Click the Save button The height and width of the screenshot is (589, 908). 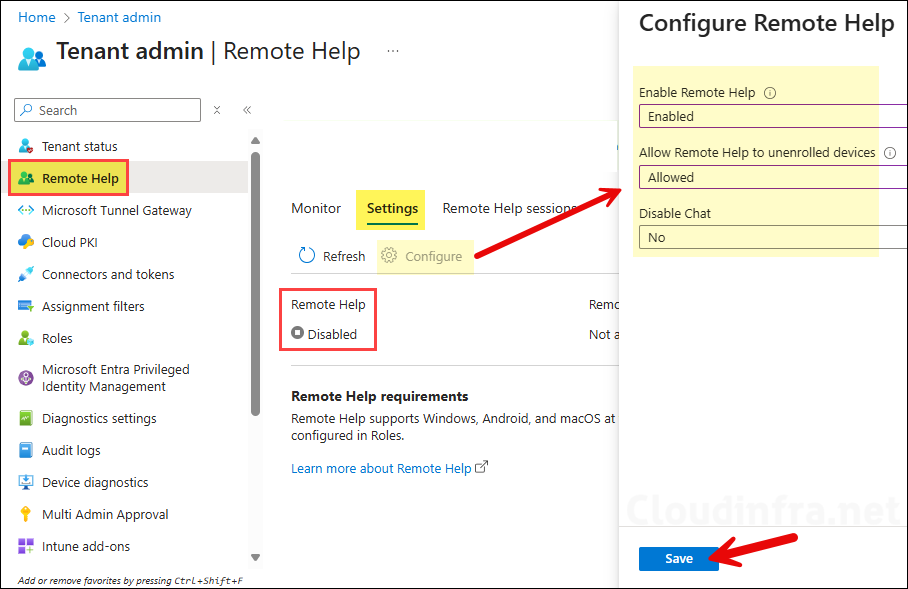pos(678,558)
